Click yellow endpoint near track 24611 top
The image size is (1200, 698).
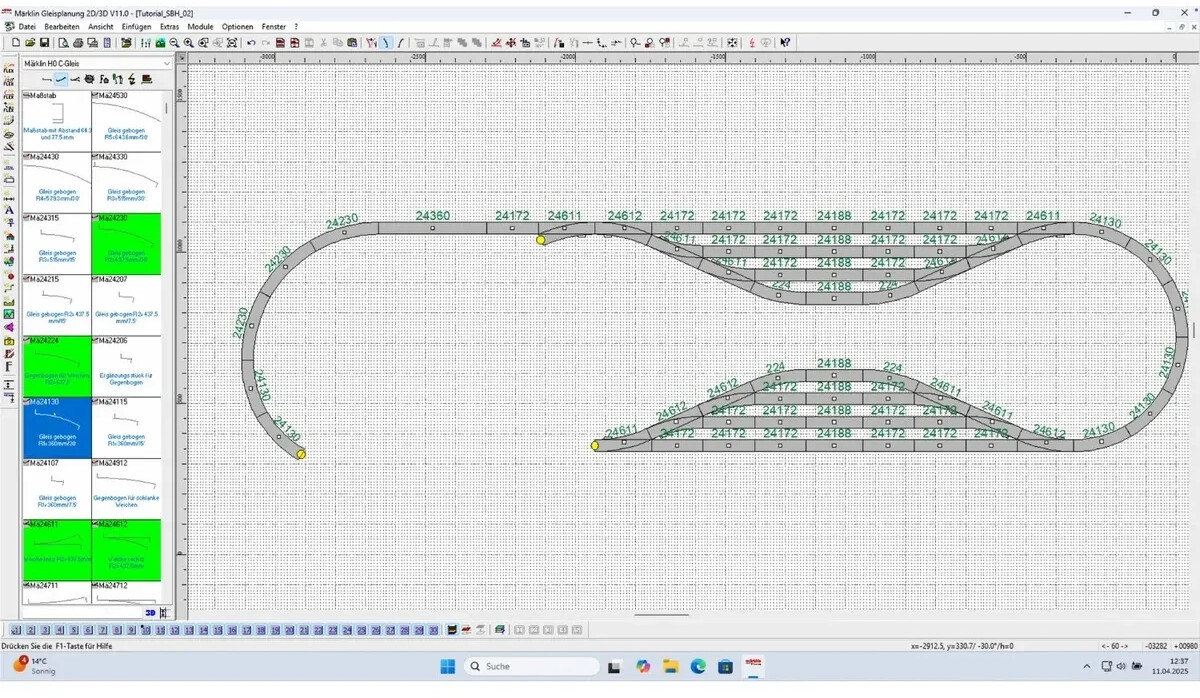point(541,240)
